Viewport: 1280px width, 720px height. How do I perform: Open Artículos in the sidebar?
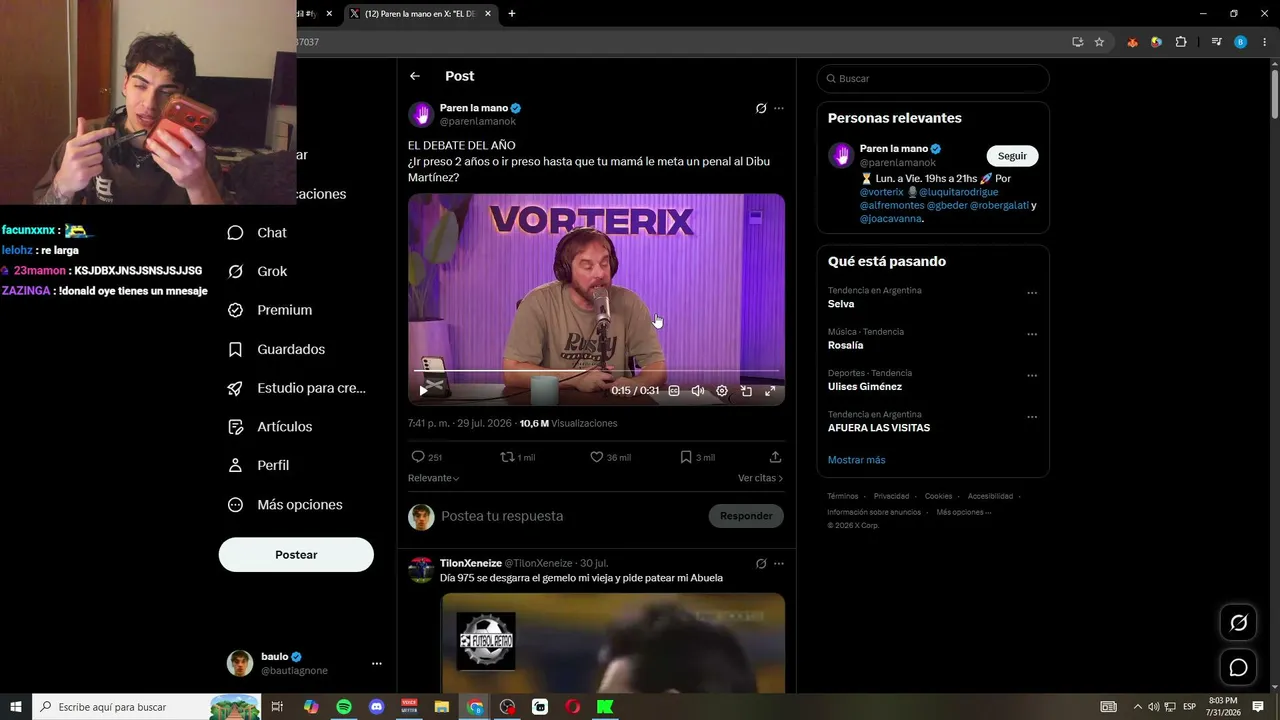coord(270,427)
